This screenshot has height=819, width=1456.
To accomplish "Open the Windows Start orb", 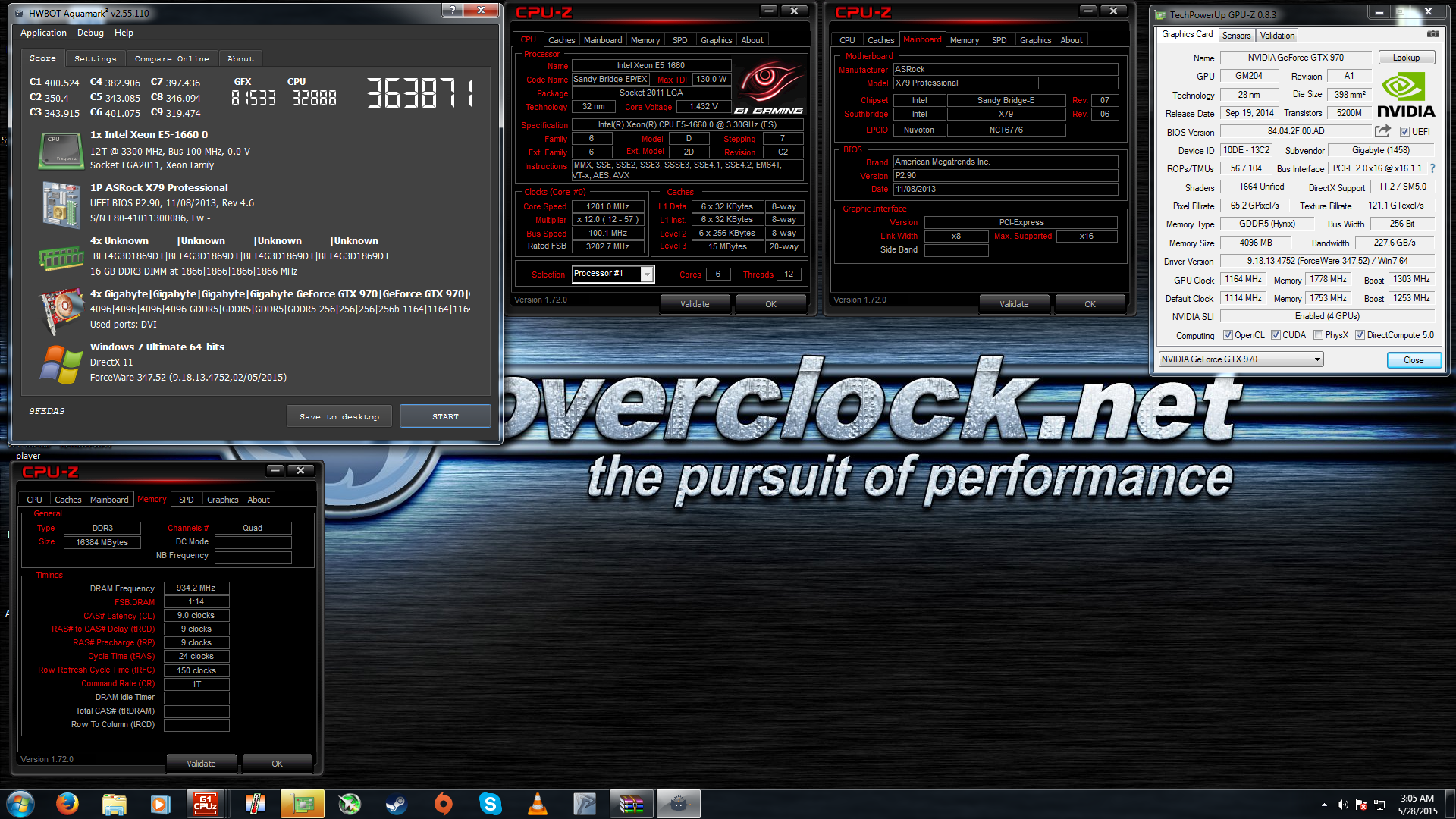I will point(20,804).
